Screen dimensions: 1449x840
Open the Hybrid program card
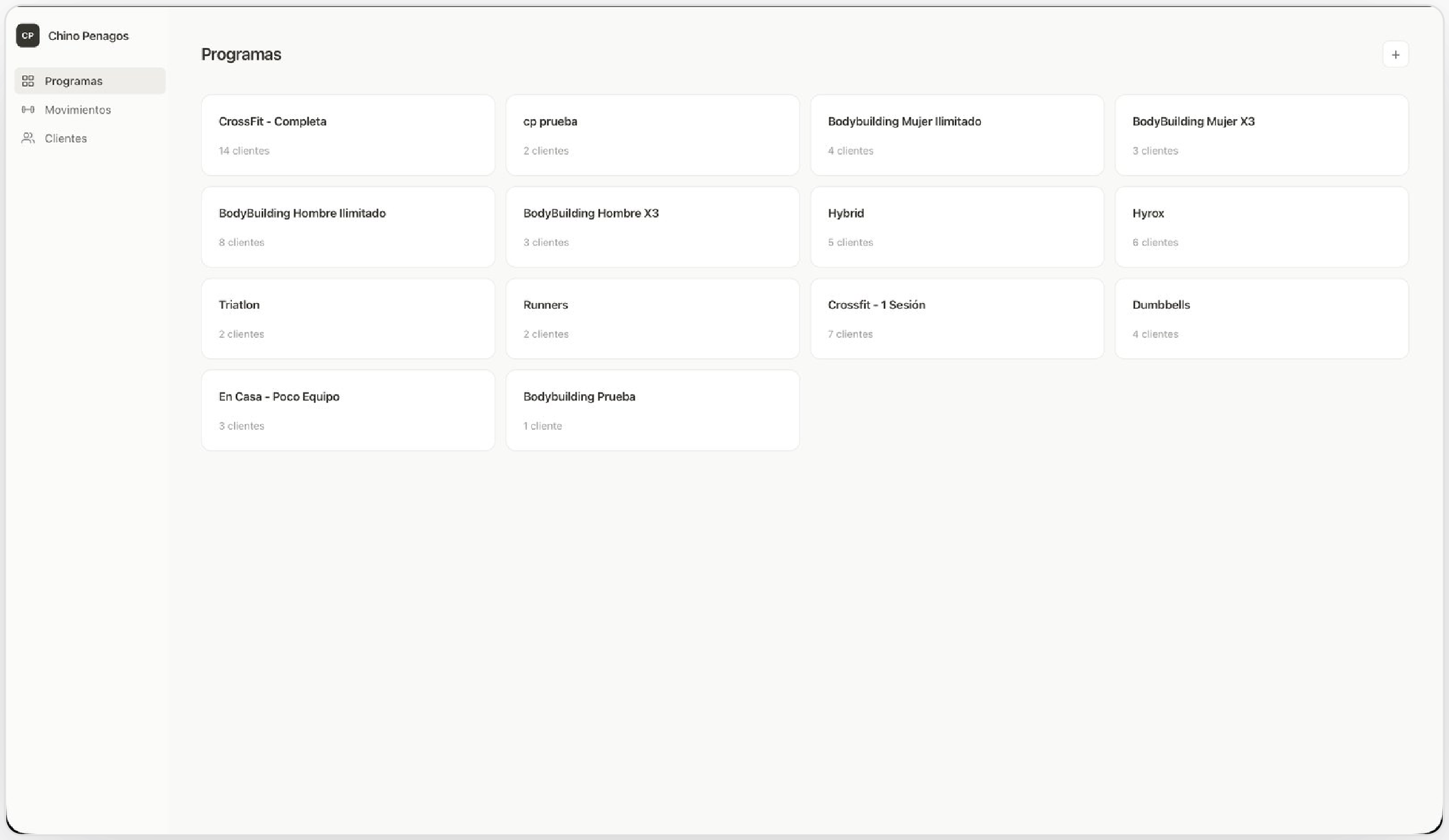957,227
